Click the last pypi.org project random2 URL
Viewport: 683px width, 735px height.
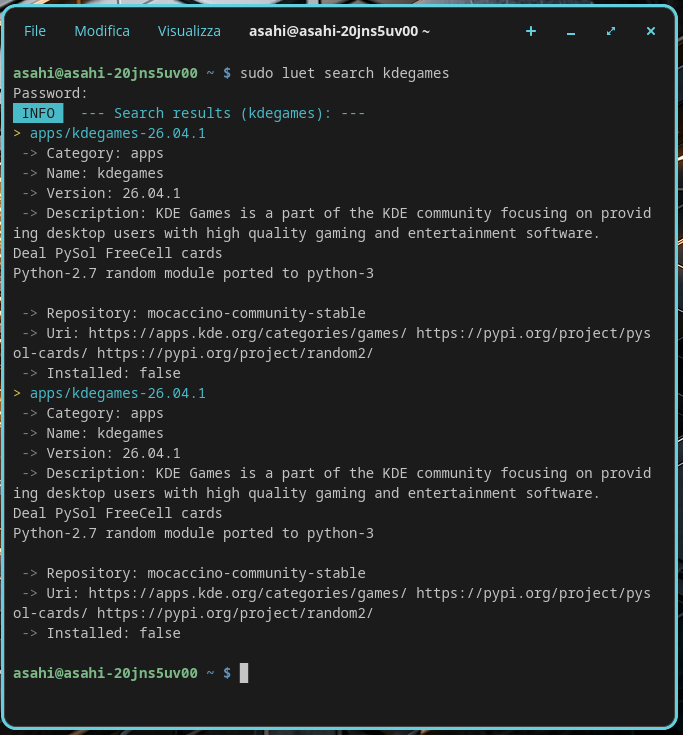tap(235, 614)
